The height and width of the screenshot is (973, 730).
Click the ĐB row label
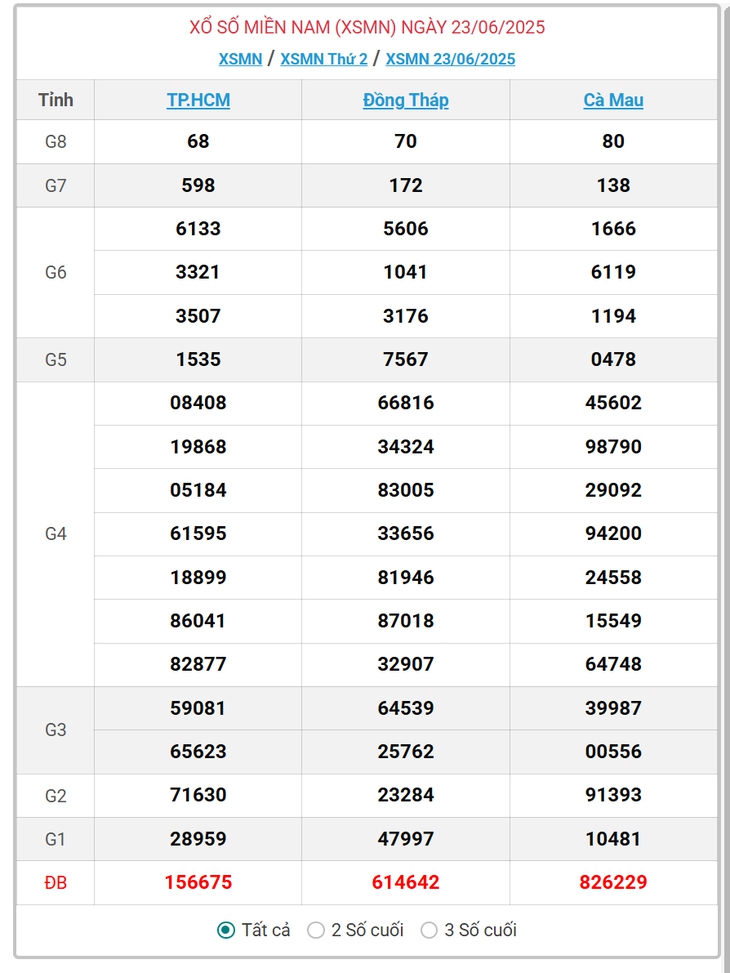click(55, 882)
